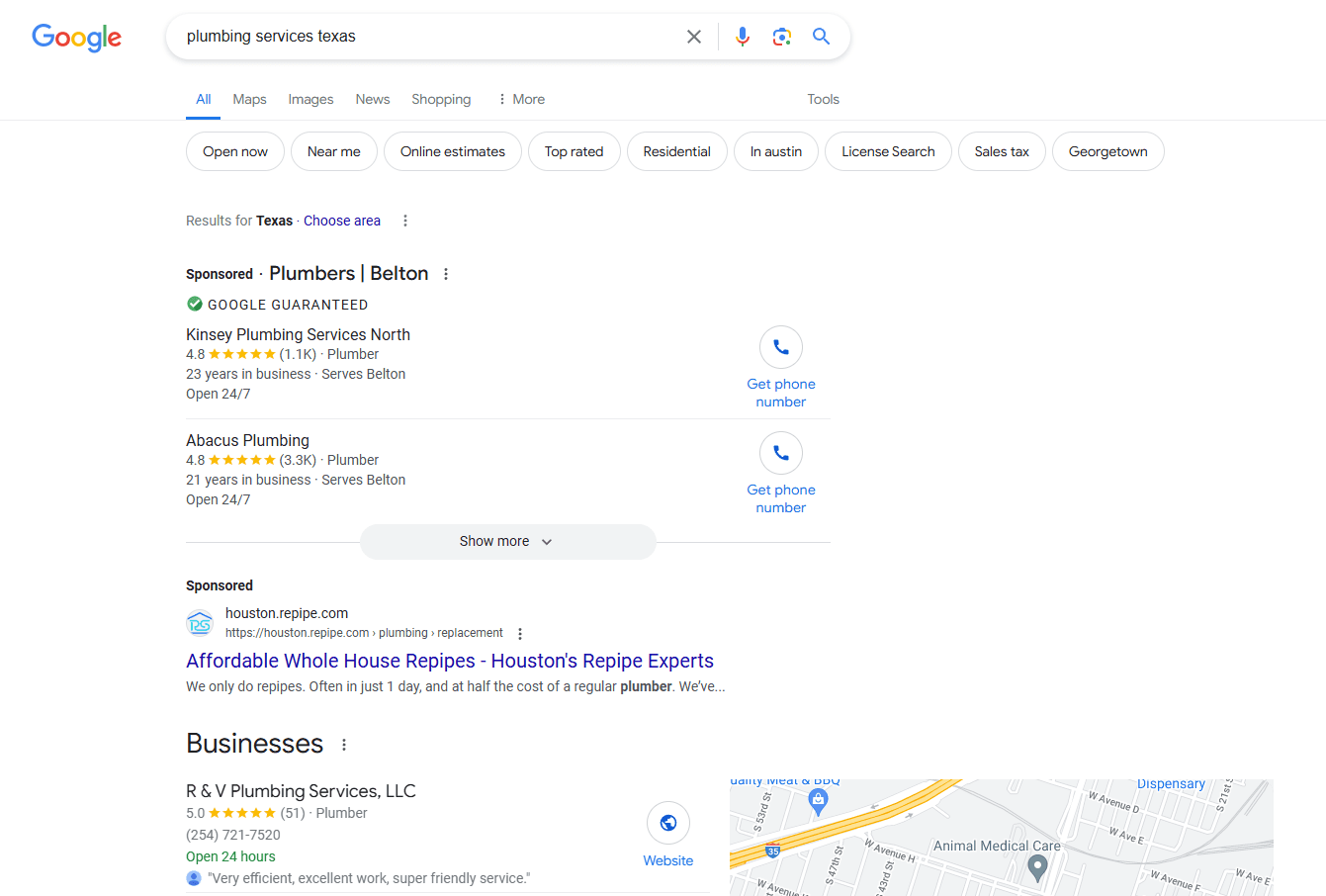Viewport: 1326px width, 896px height.
Task: Expand the Show more plumbers list
Action: tap(508, 542)
